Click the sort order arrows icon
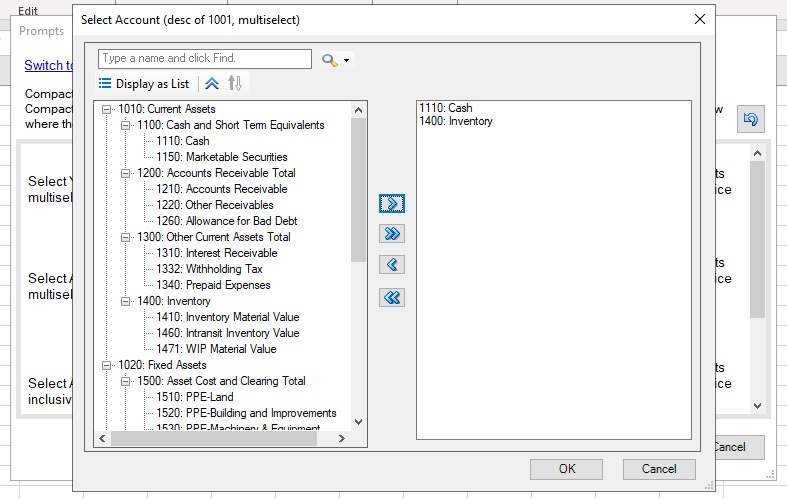 pos(235,83)
